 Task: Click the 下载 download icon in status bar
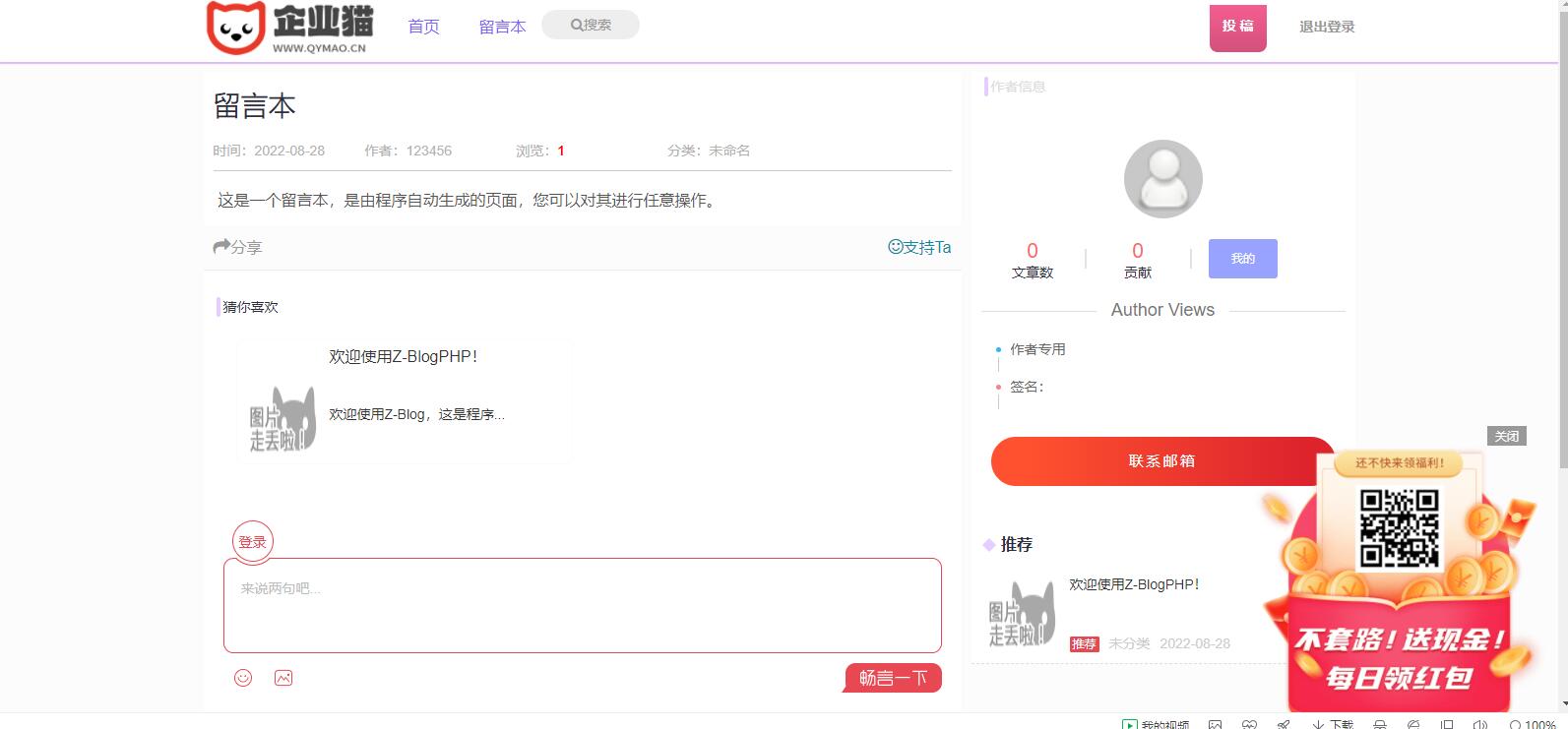click(x=1333, y=725)
